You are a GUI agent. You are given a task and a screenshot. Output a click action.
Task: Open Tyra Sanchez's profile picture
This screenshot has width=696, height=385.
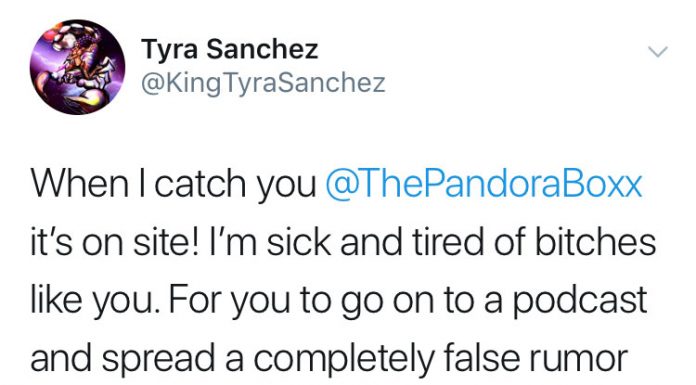(x=77, y=67)
